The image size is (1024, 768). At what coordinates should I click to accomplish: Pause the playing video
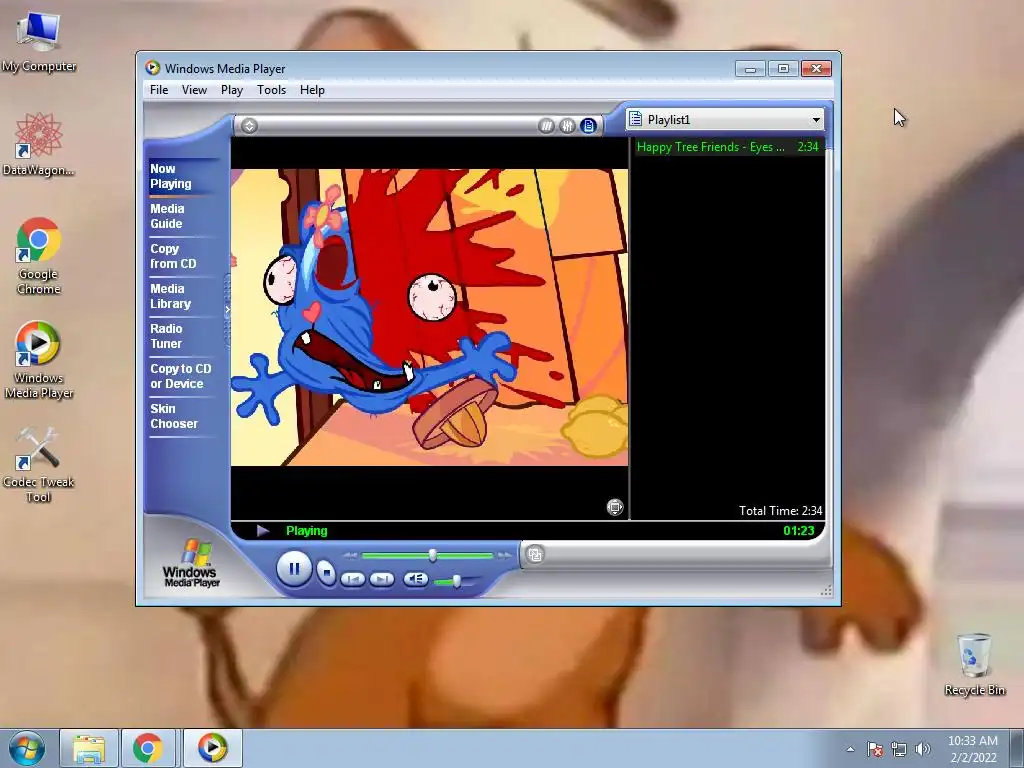[x=294, y=569]
